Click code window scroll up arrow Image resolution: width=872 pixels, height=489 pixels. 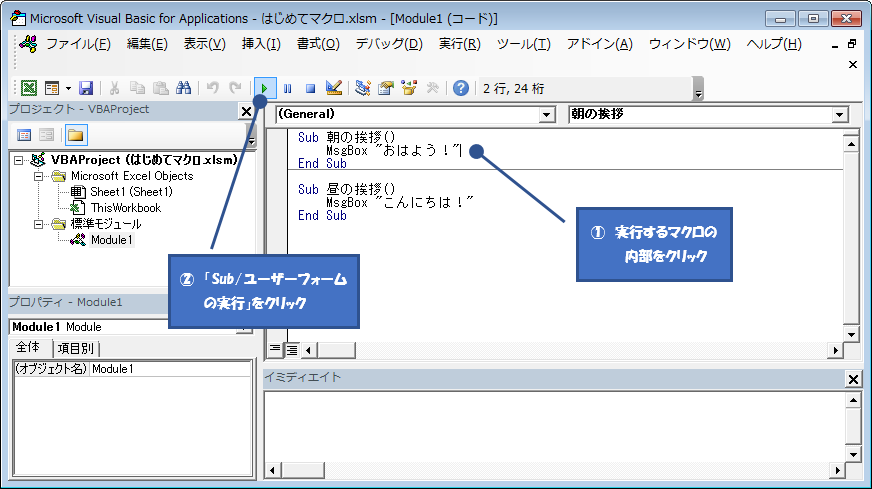click(851, 145)
